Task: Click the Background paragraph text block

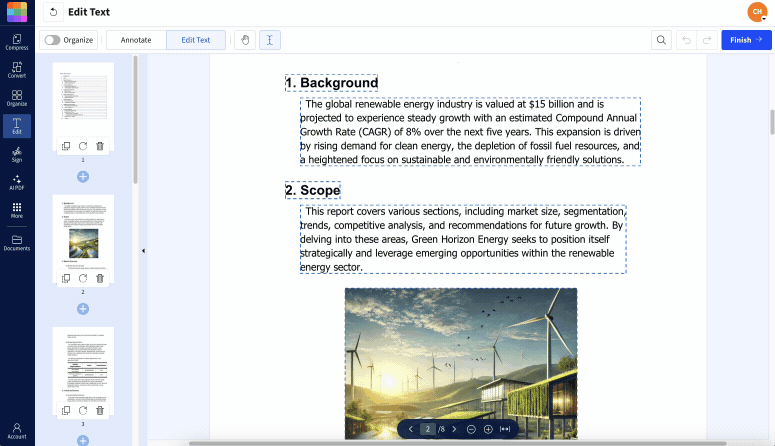Action: 471,132
